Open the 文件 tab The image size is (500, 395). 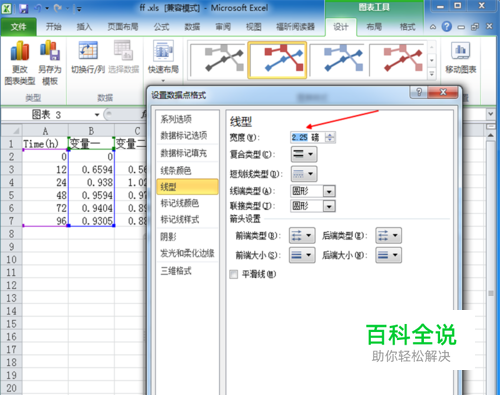click(18, 27)
